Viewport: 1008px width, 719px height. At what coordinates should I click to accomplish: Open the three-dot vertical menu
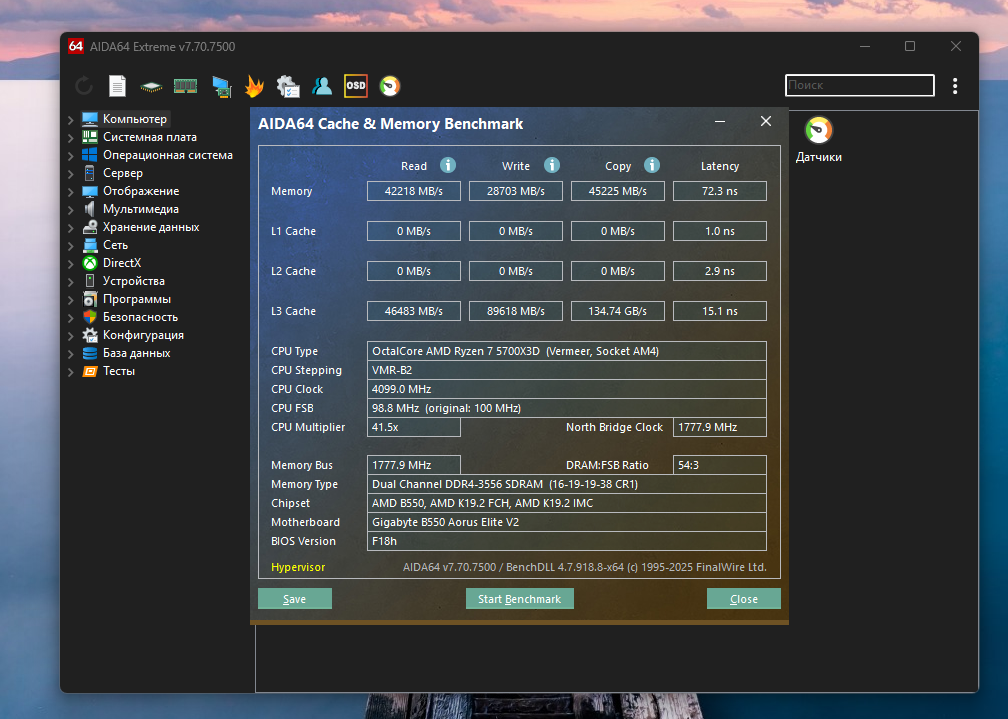click(x=955, y=86)
